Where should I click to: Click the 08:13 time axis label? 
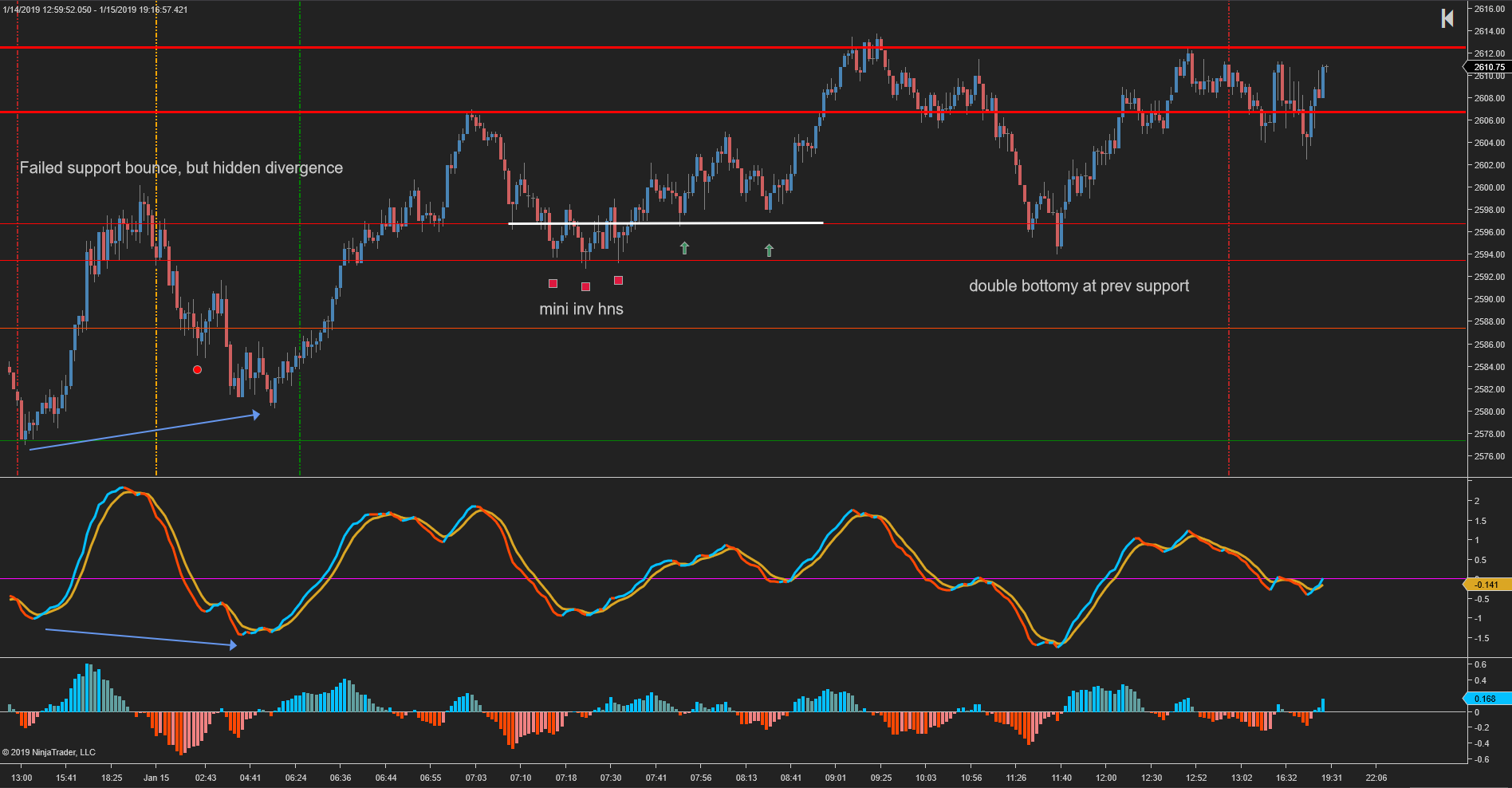coord(746,778)
